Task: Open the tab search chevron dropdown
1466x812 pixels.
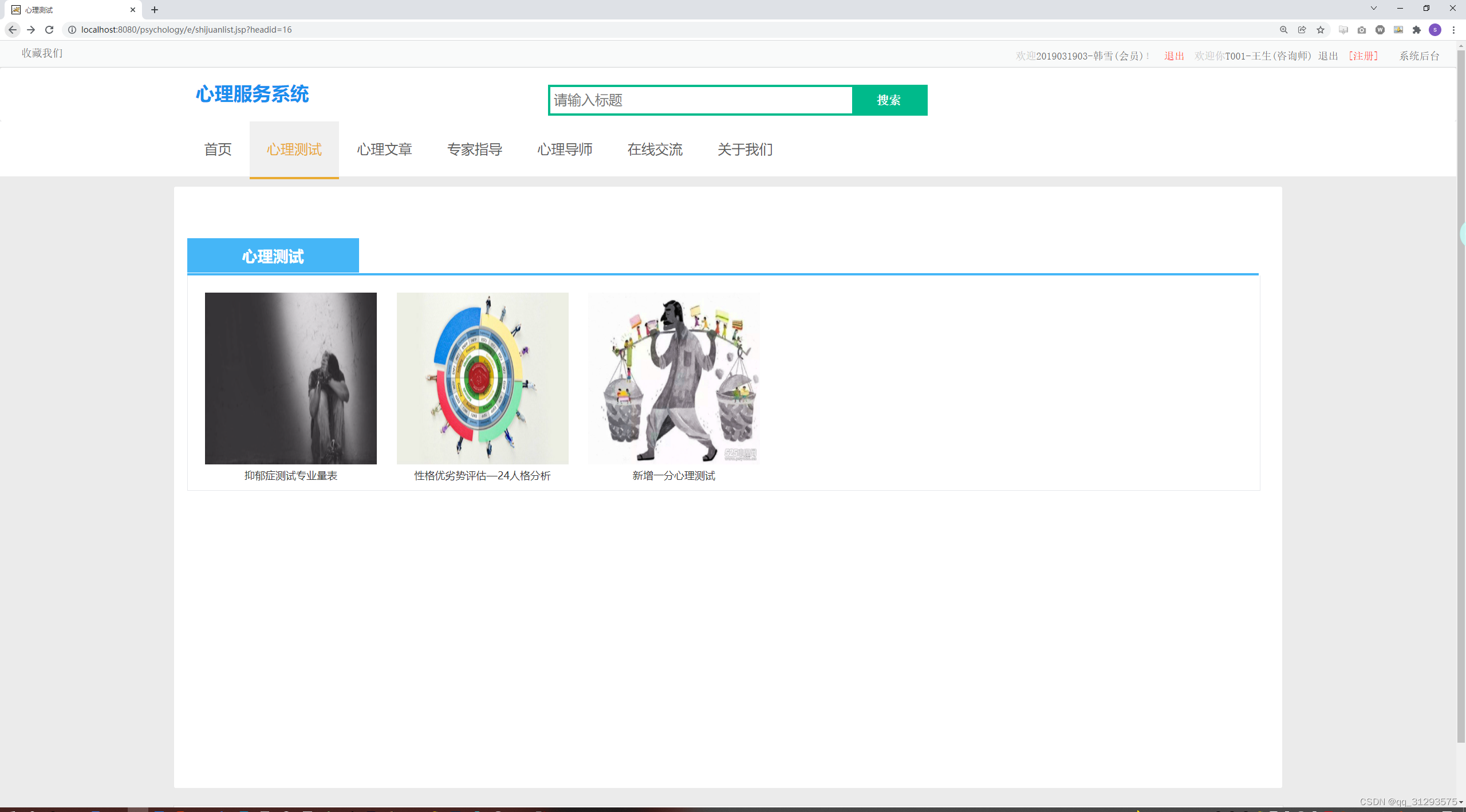Action: (x=1373, y=9)
